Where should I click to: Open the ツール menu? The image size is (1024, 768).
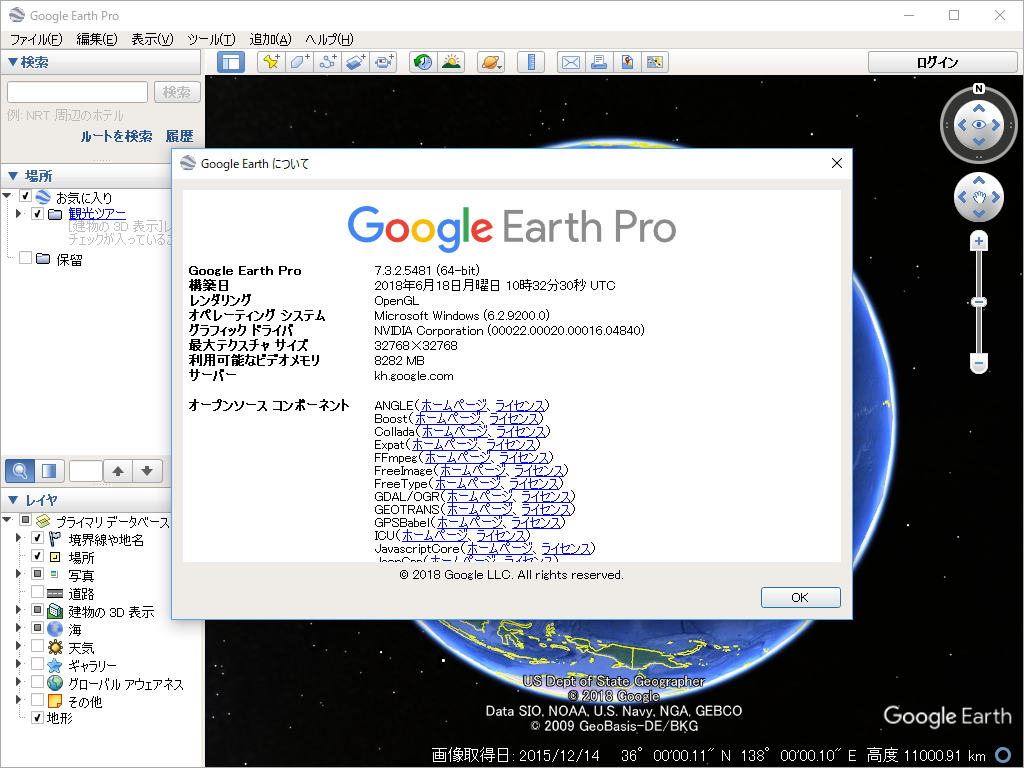tap(211, 39)
